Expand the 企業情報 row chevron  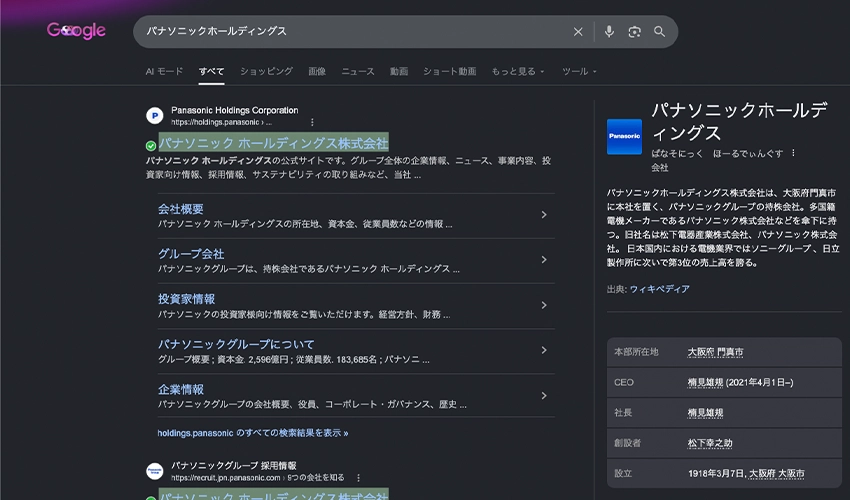[x=544, y=396]
